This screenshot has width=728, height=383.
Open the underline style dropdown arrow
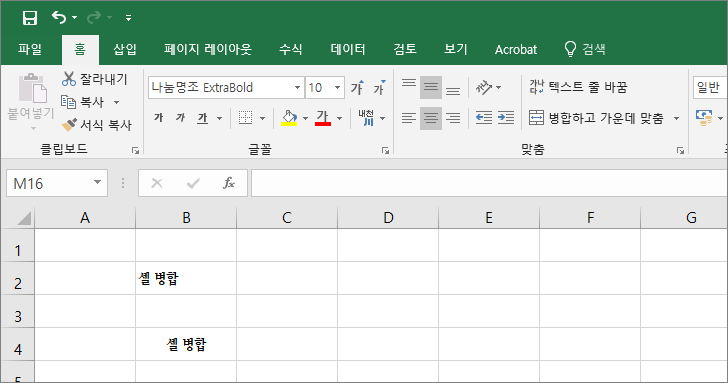(220, 119)
